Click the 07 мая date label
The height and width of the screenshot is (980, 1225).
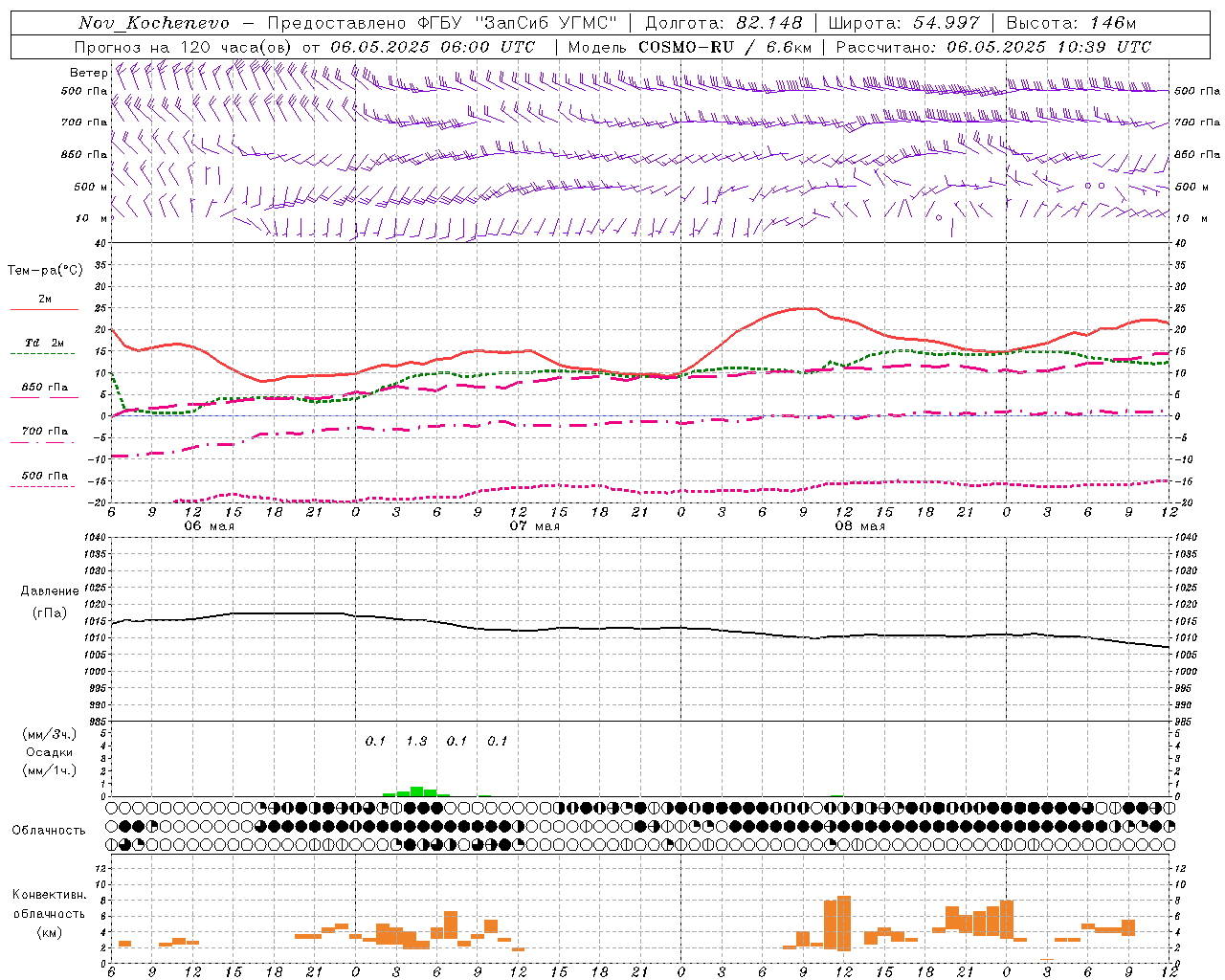(535, 526)
